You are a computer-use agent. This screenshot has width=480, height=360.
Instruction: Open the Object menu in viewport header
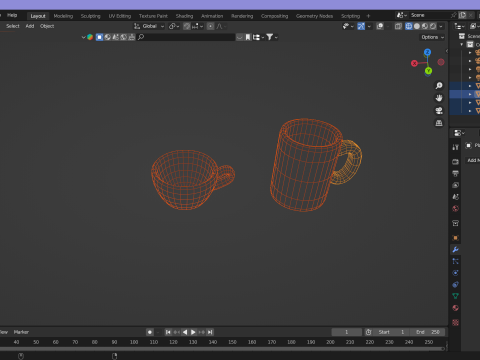[47, 26]
